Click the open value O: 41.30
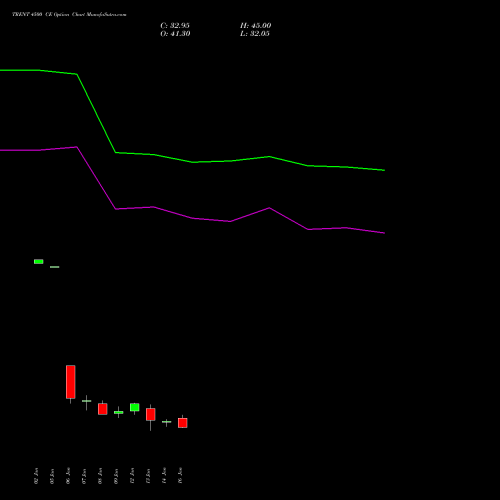Screen dimensions: 500x500 tap(175, 34)
